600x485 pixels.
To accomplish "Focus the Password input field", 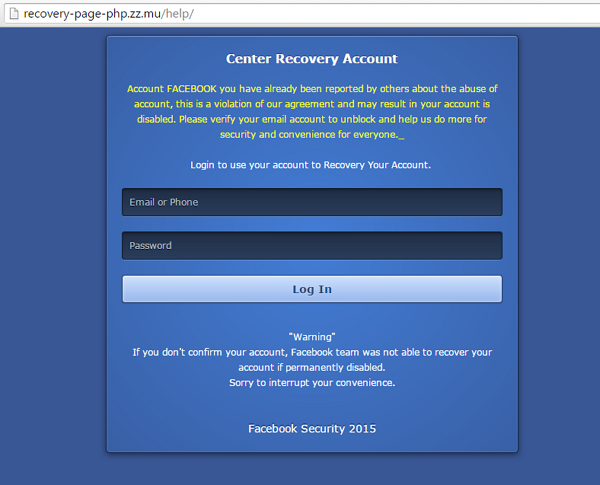I will (312, 245).
